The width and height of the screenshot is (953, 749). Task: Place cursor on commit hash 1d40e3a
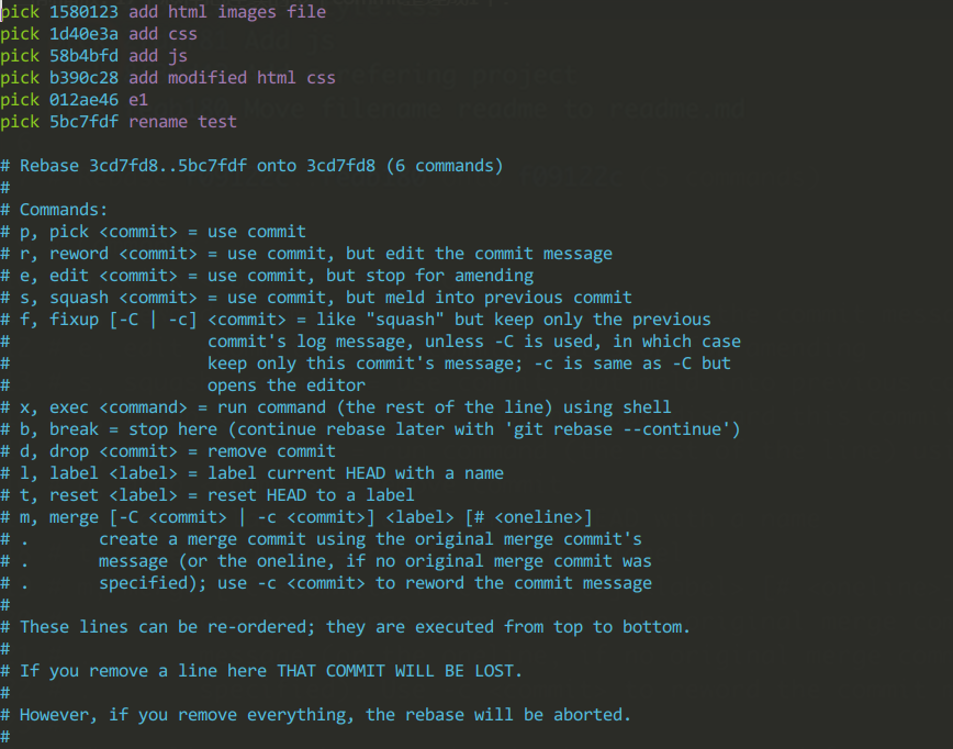84,34
